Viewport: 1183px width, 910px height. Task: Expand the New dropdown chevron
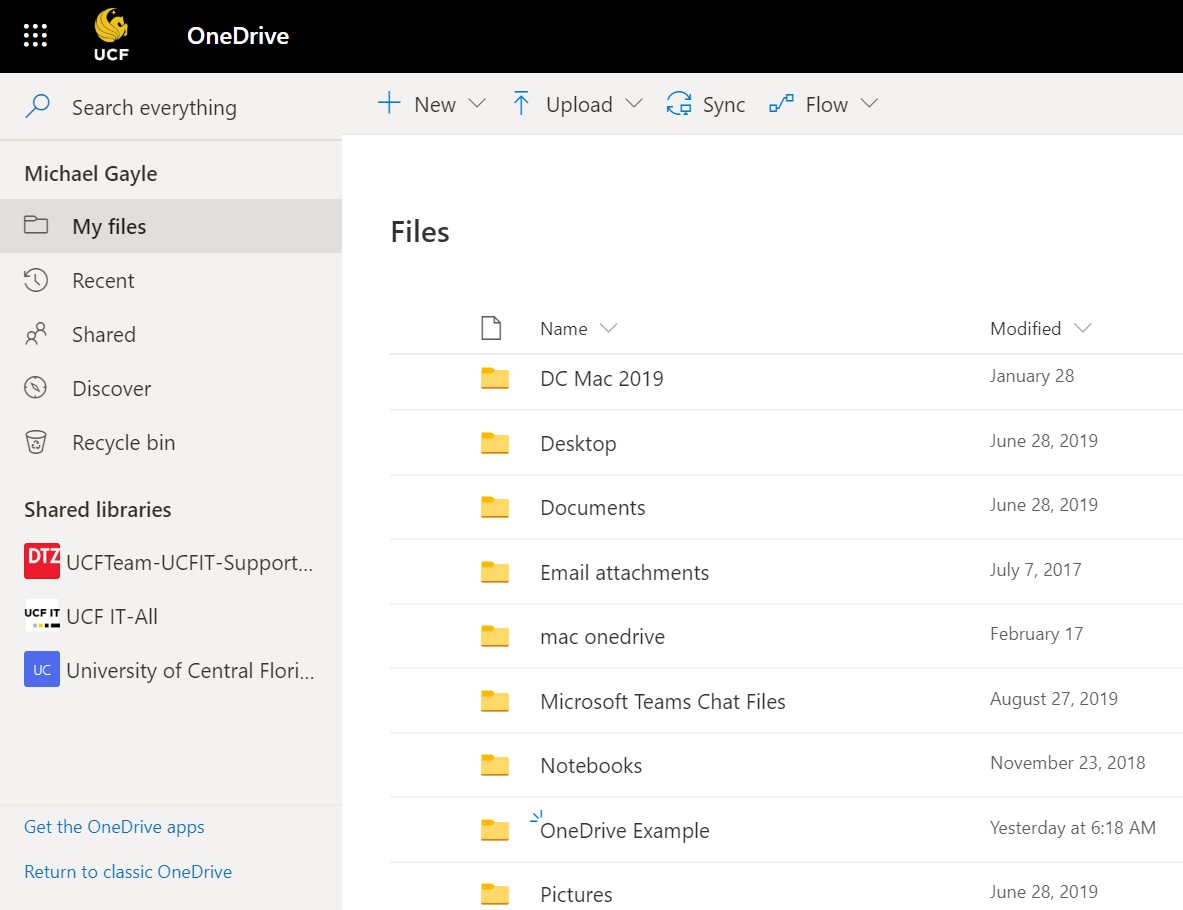[x=477, y=103]
